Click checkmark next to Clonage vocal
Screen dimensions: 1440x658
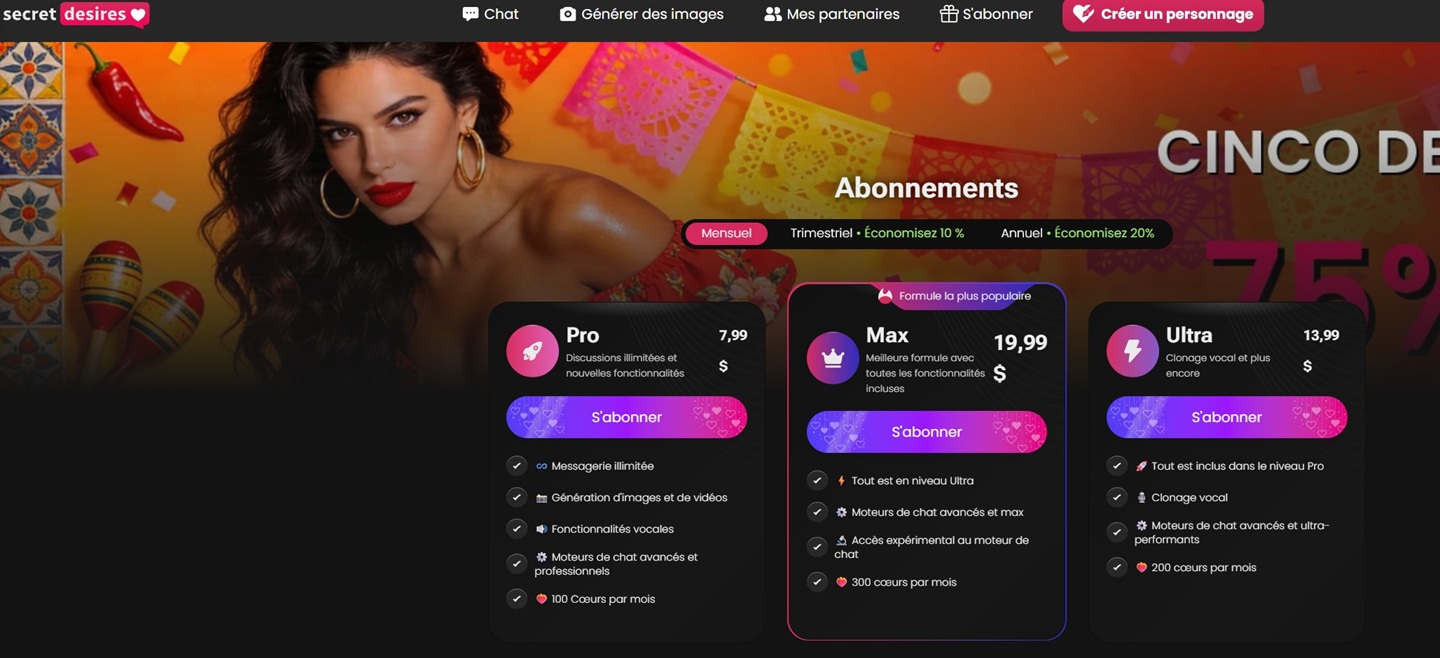[1117, 497]
